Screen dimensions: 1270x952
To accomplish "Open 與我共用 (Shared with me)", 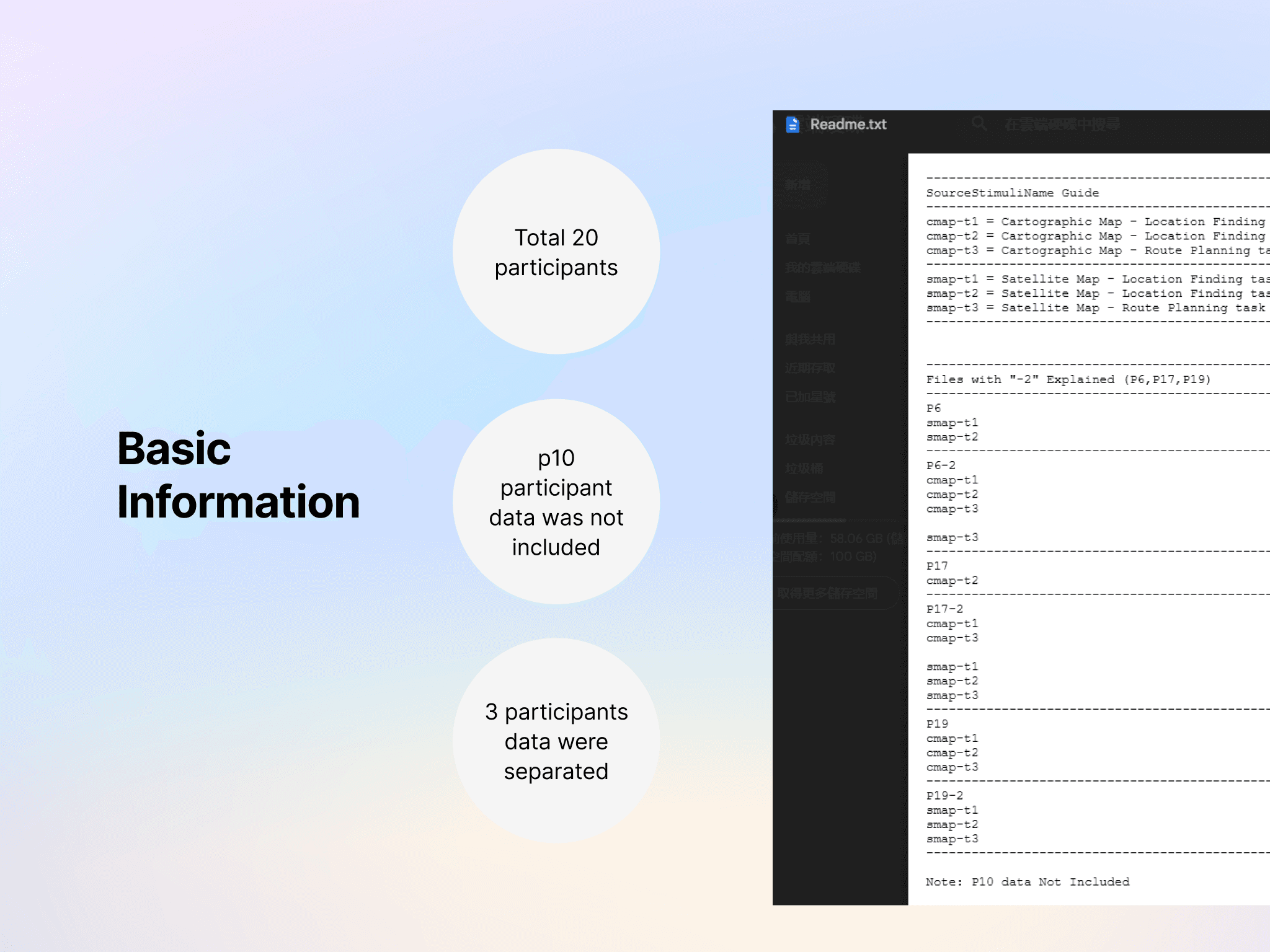I will (810, 340).
